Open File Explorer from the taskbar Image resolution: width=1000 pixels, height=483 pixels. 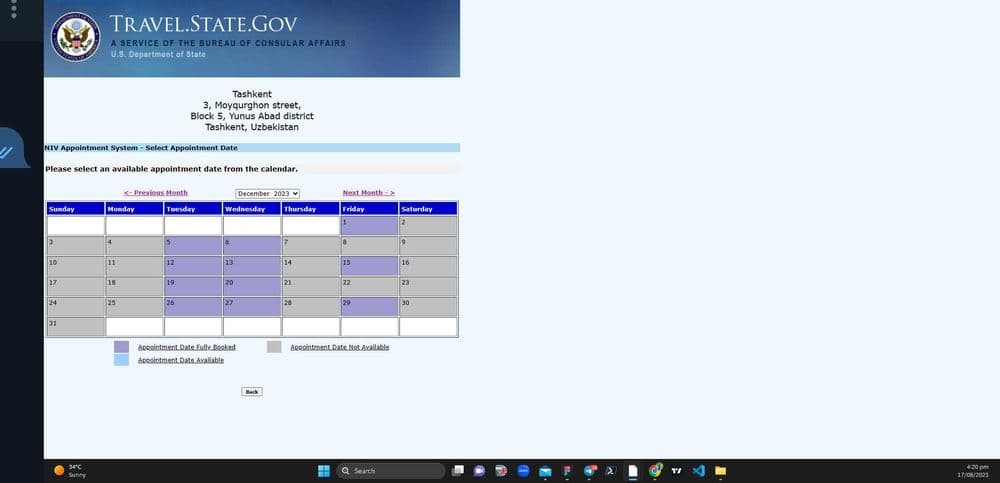[720, 471]
